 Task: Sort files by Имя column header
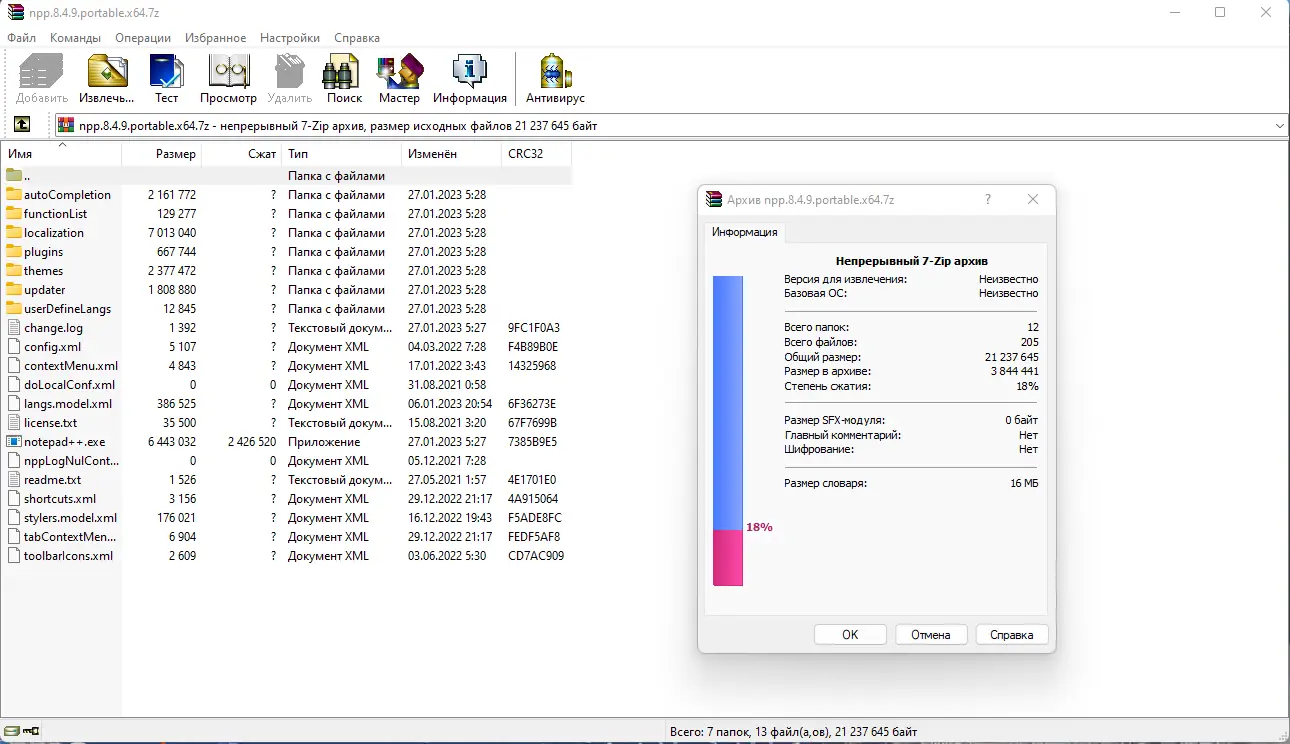(62, 155)
